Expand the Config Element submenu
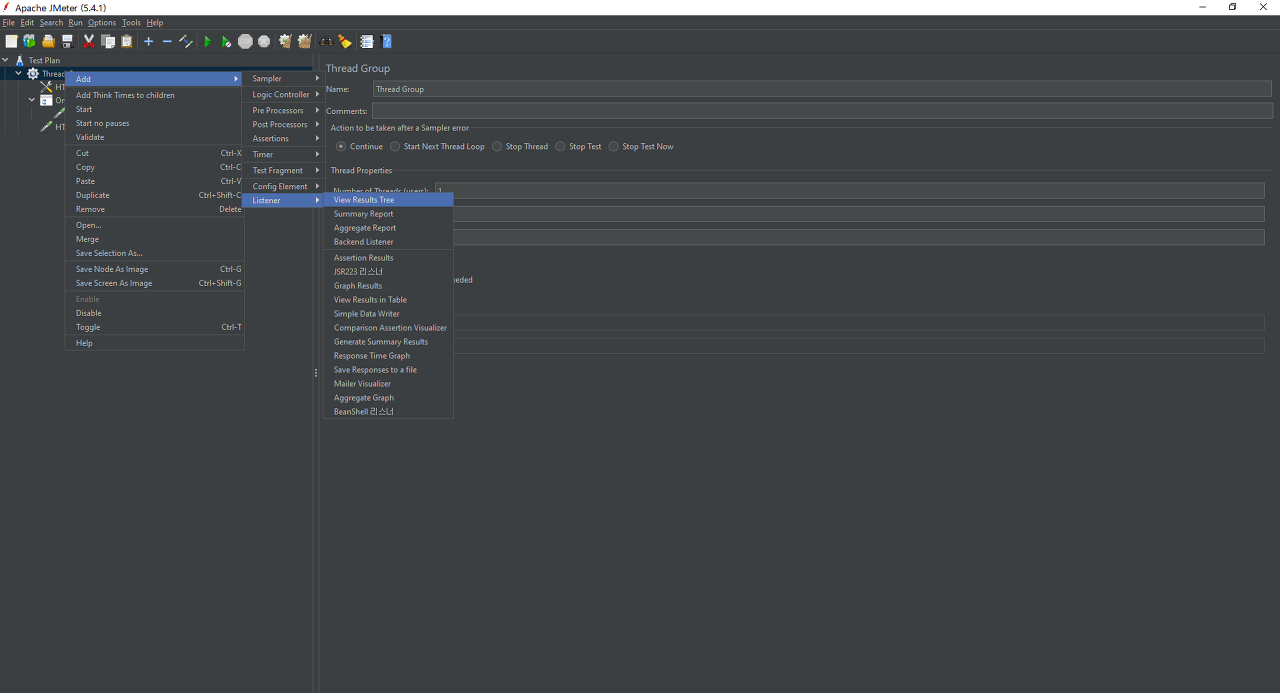Viewport: 1280px width, 693px height. click(283, 186)
